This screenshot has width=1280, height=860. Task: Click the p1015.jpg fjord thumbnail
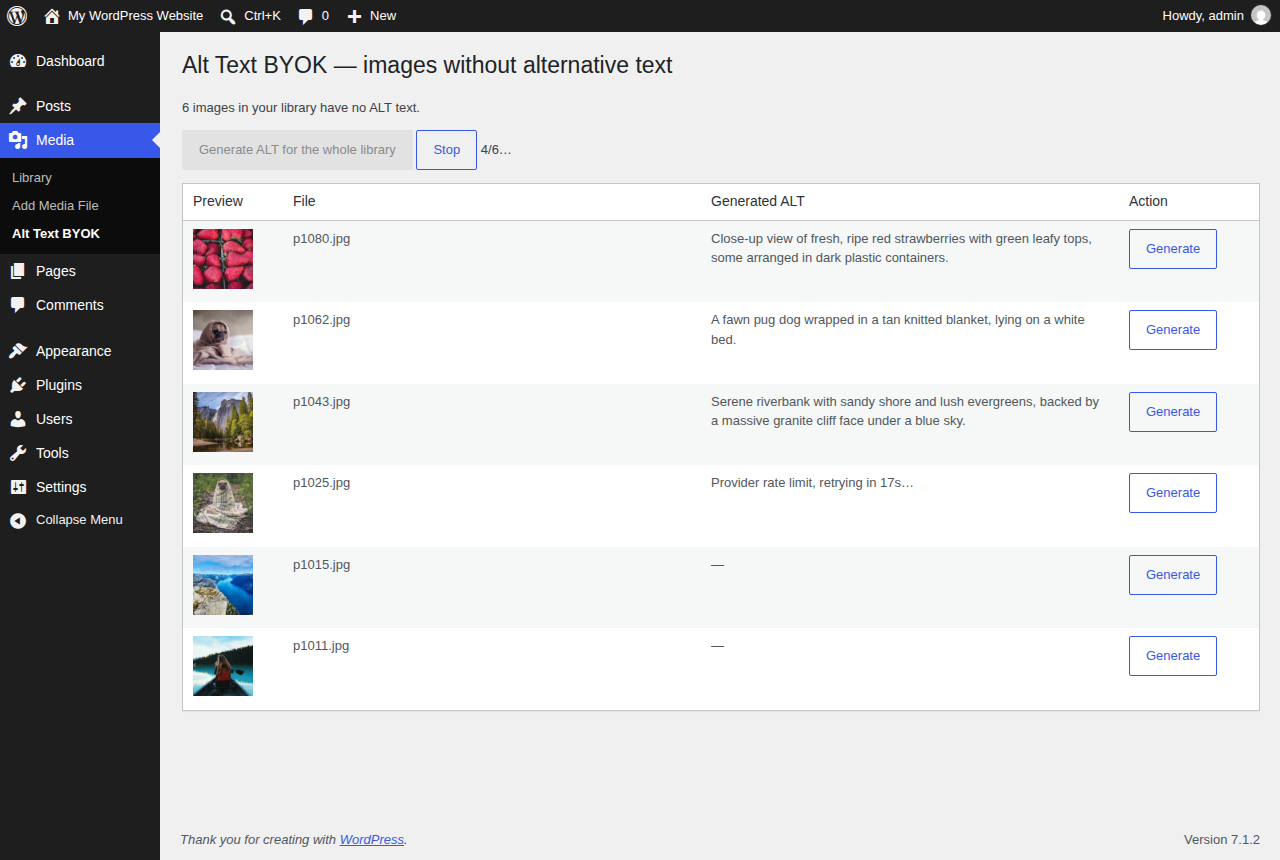pyautogui.click(x=223, y=585)
